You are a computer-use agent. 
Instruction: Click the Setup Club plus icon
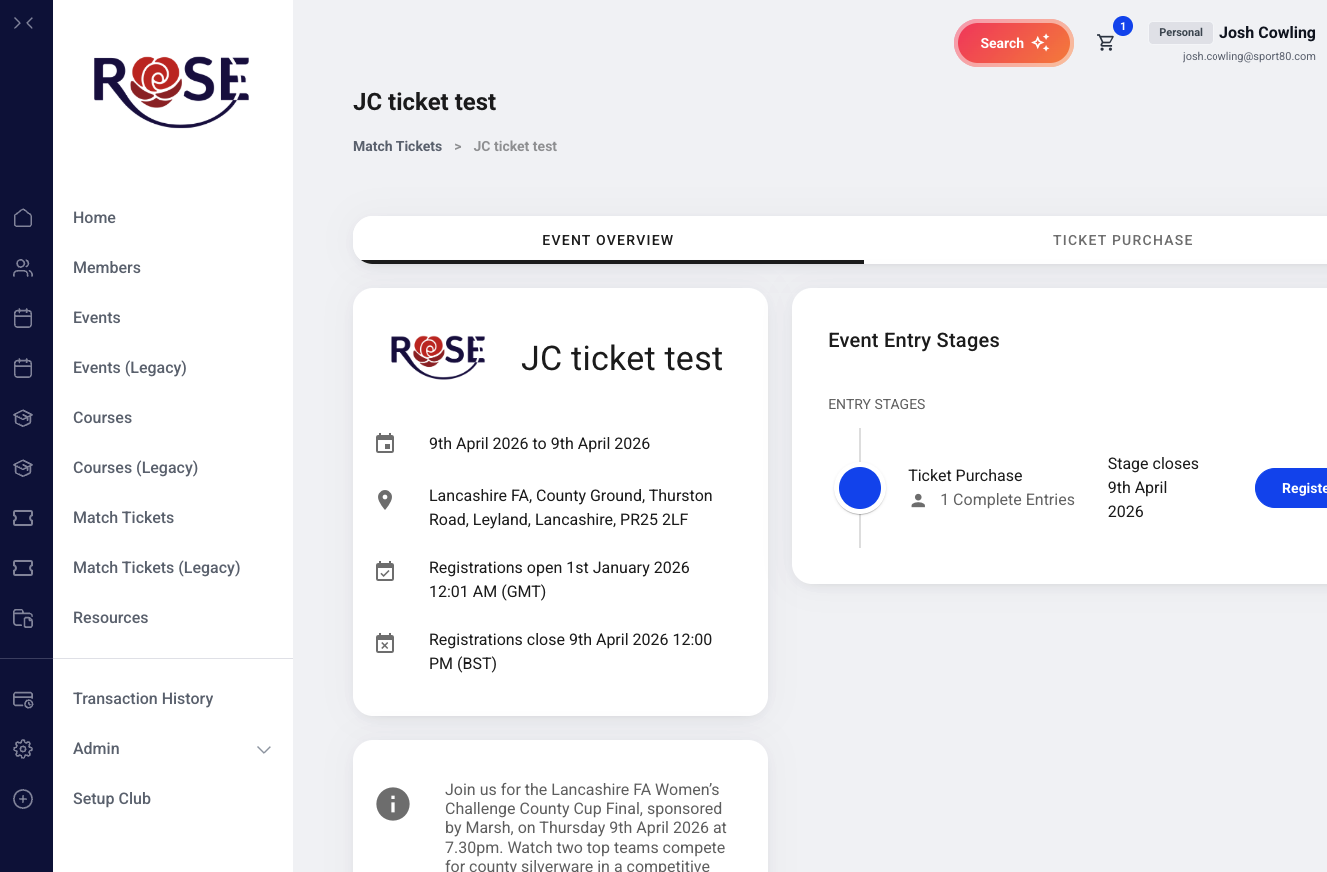coord(23,799)
